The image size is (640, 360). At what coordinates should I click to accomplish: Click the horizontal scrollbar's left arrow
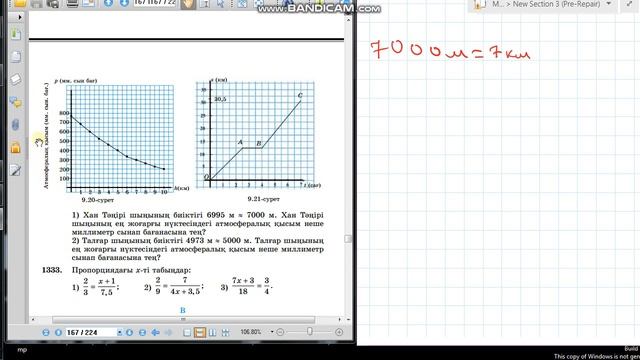click(x=33, y=320)
